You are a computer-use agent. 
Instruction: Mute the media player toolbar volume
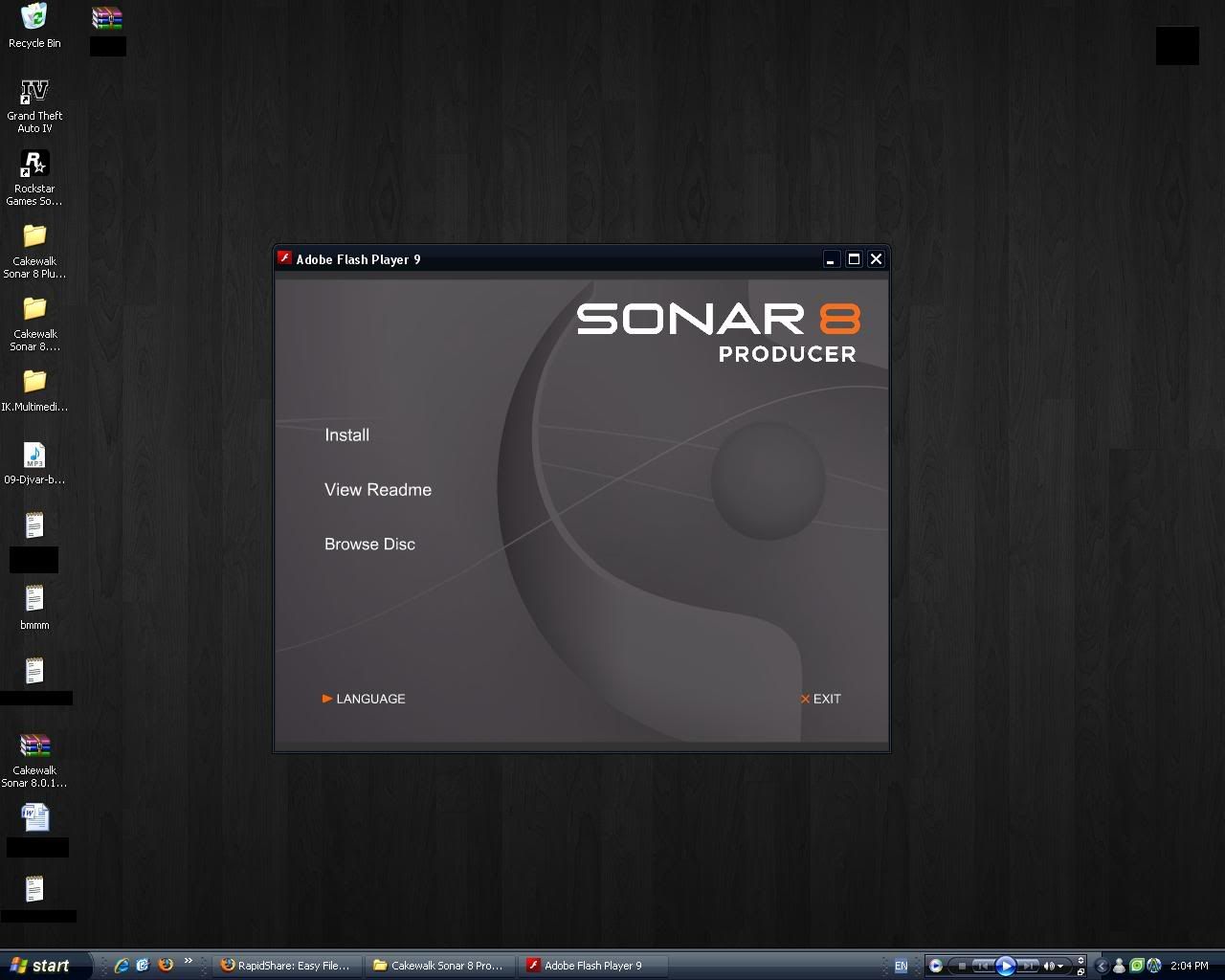pyautogui.click(x=1049, y=966)
